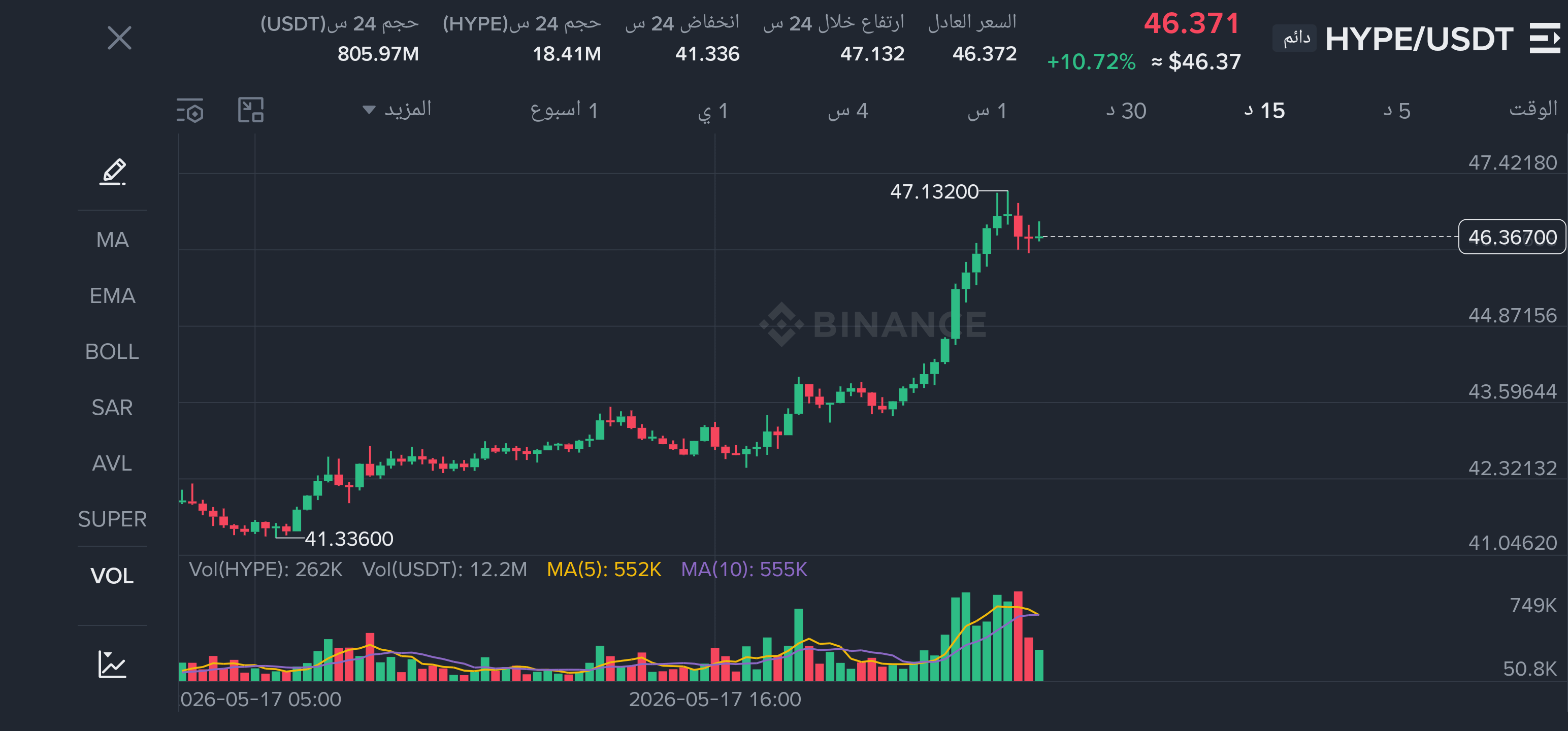Click the 24h HYPE volume 18.41M

tap(567, 54)
